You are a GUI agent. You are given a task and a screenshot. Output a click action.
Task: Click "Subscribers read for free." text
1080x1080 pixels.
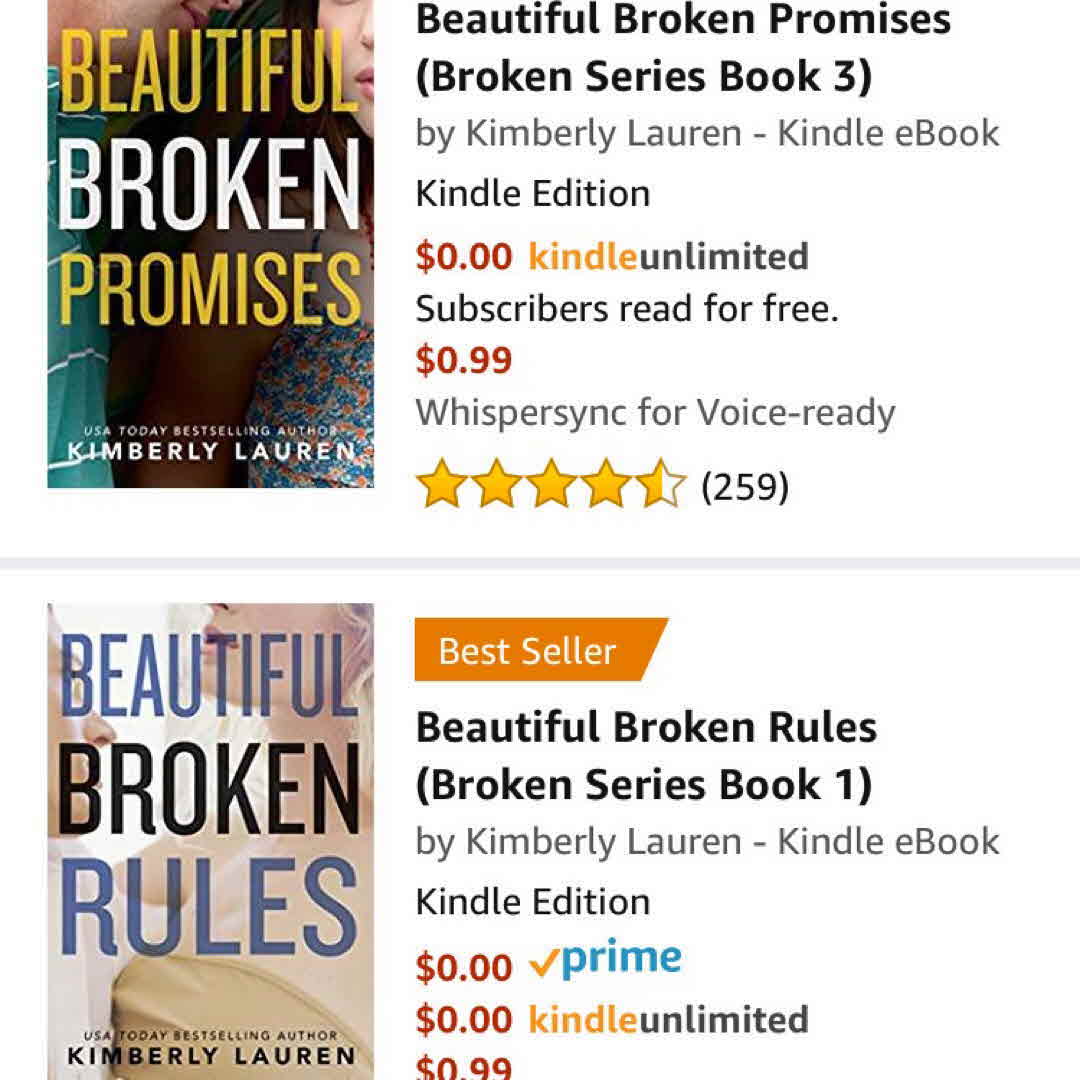(627, 309)
